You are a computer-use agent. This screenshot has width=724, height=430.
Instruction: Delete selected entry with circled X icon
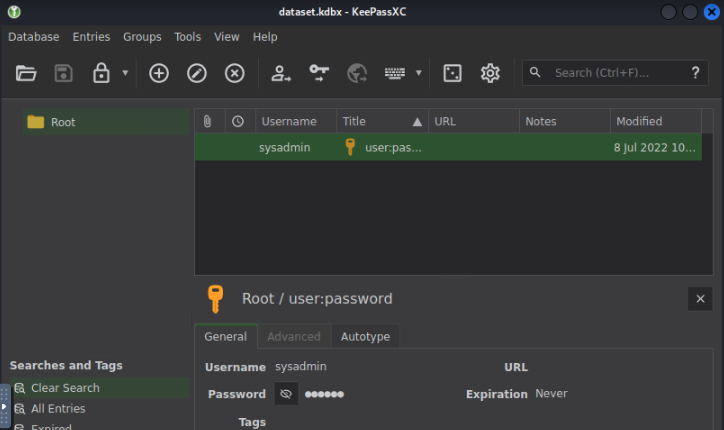[x=235, y=73]
